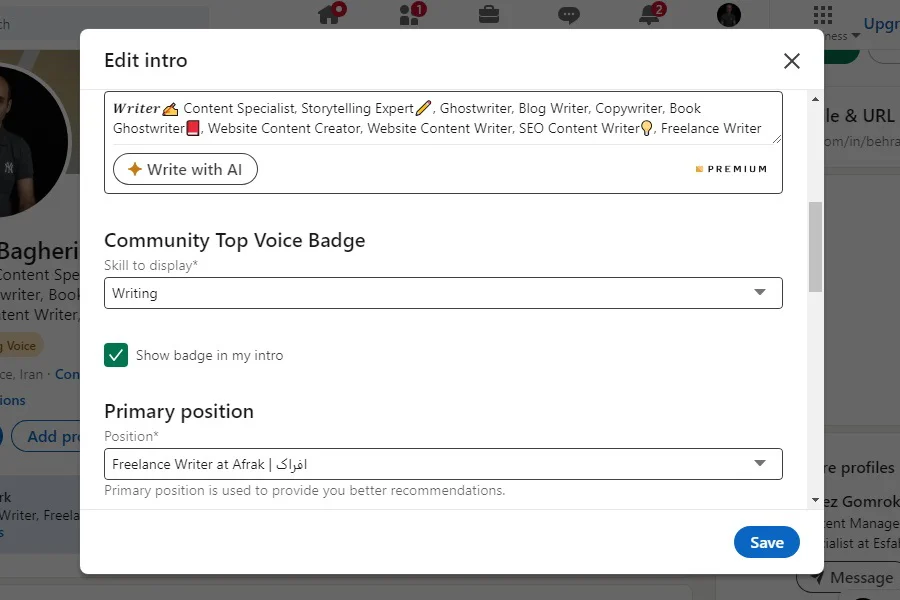
Task: Open the Notifications bell icon
Action: point(651,14)
